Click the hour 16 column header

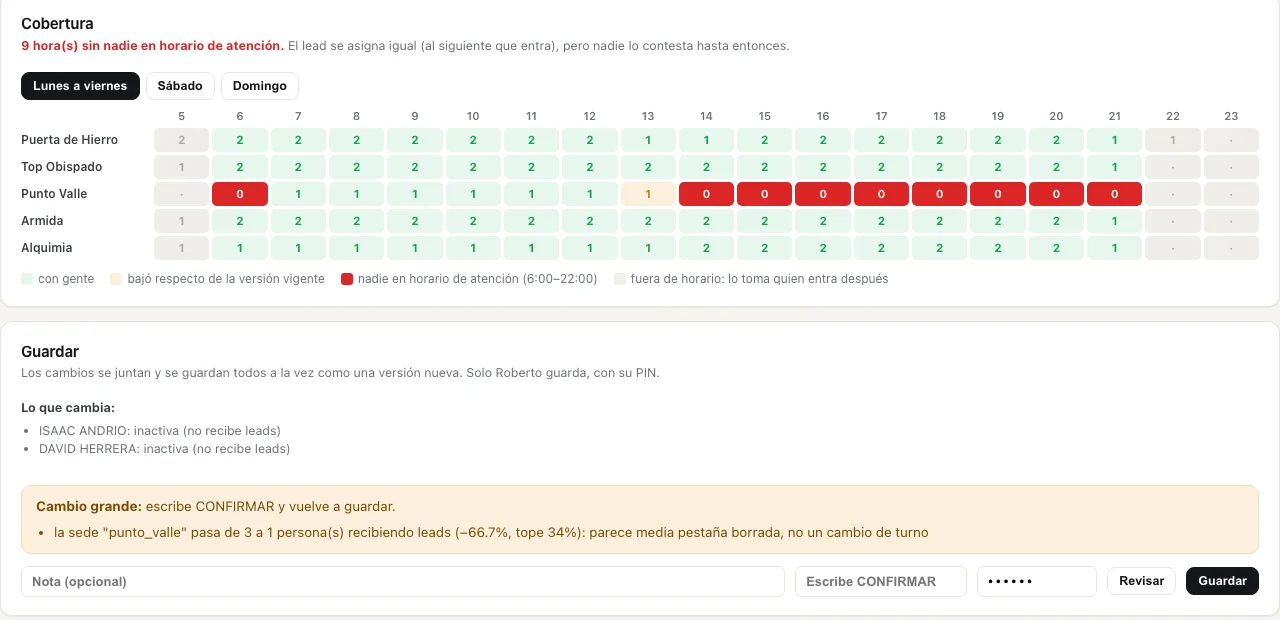823,116
